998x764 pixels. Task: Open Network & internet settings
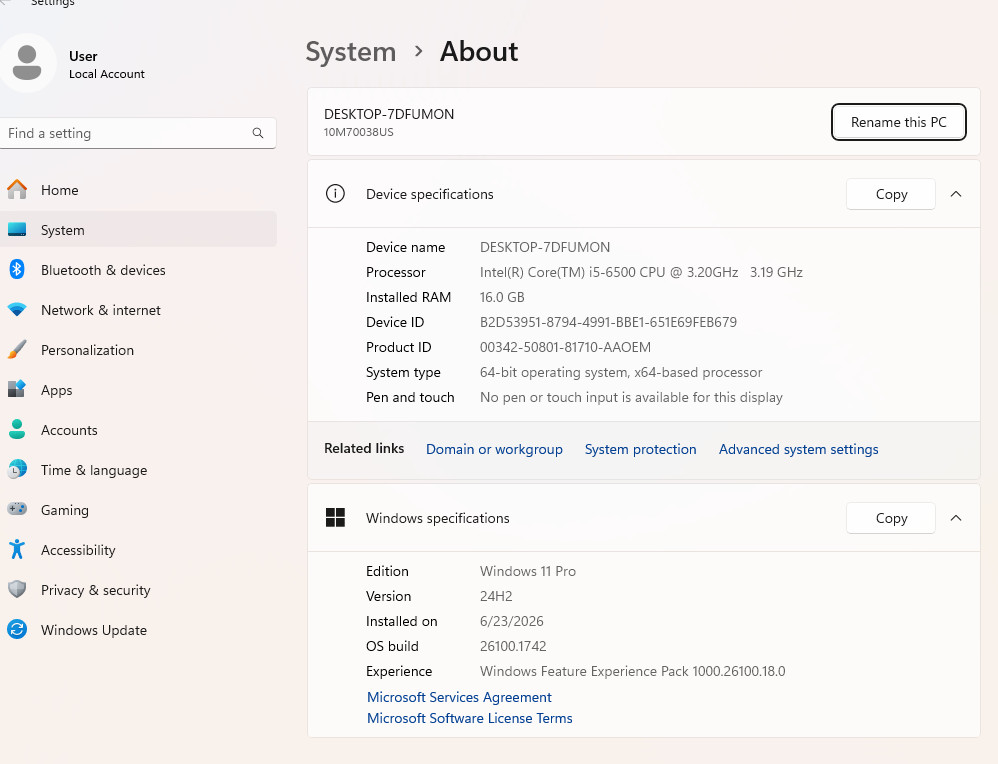pyautogui.click(x=138, y=310)
